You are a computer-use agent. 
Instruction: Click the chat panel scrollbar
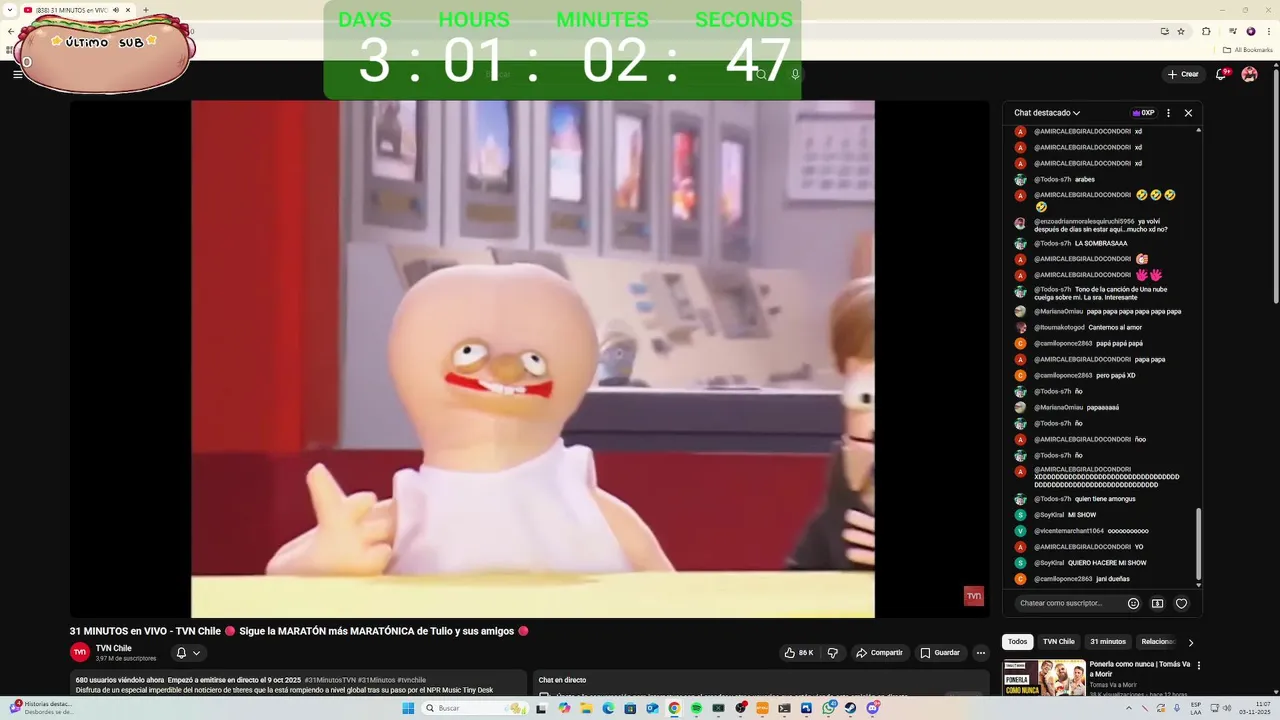coord(1198,542)
